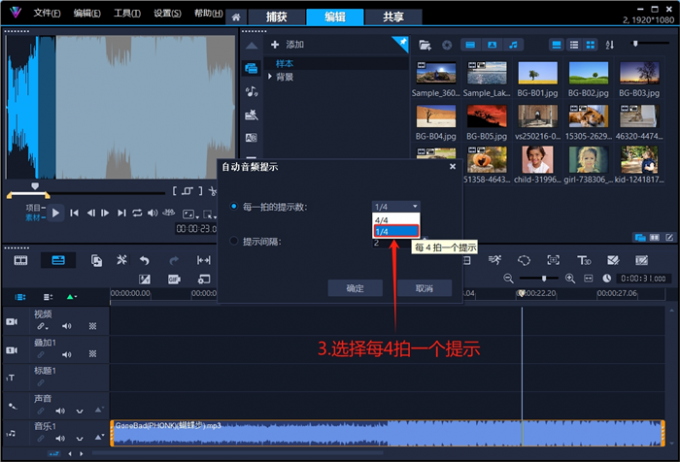The width and height of the screenshot is (680, 462).
Task: Toggle show videos filter in library
Action: 470,45
